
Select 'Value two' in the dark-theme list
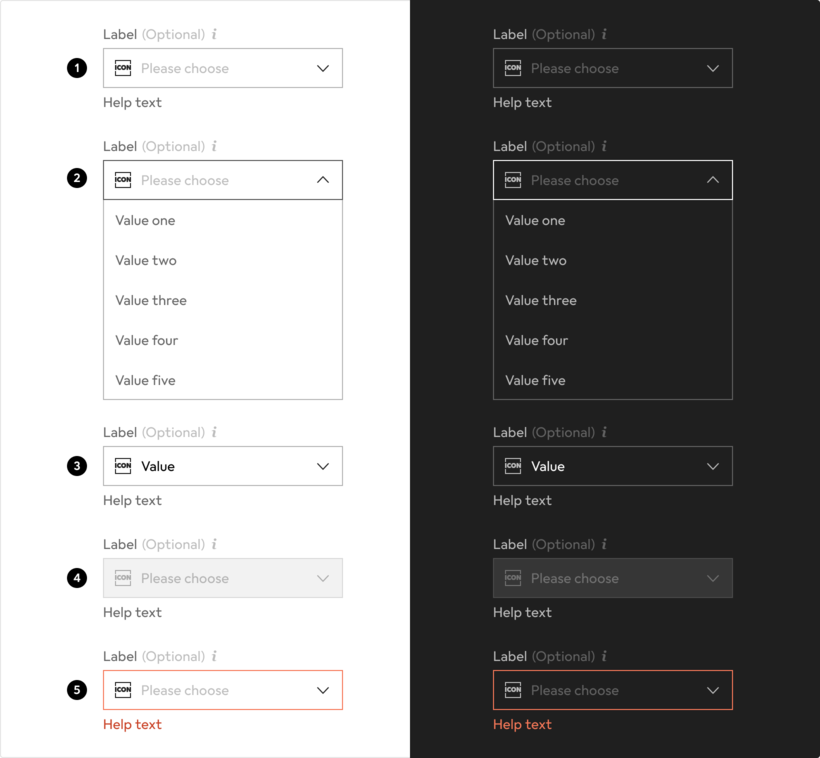536,260
